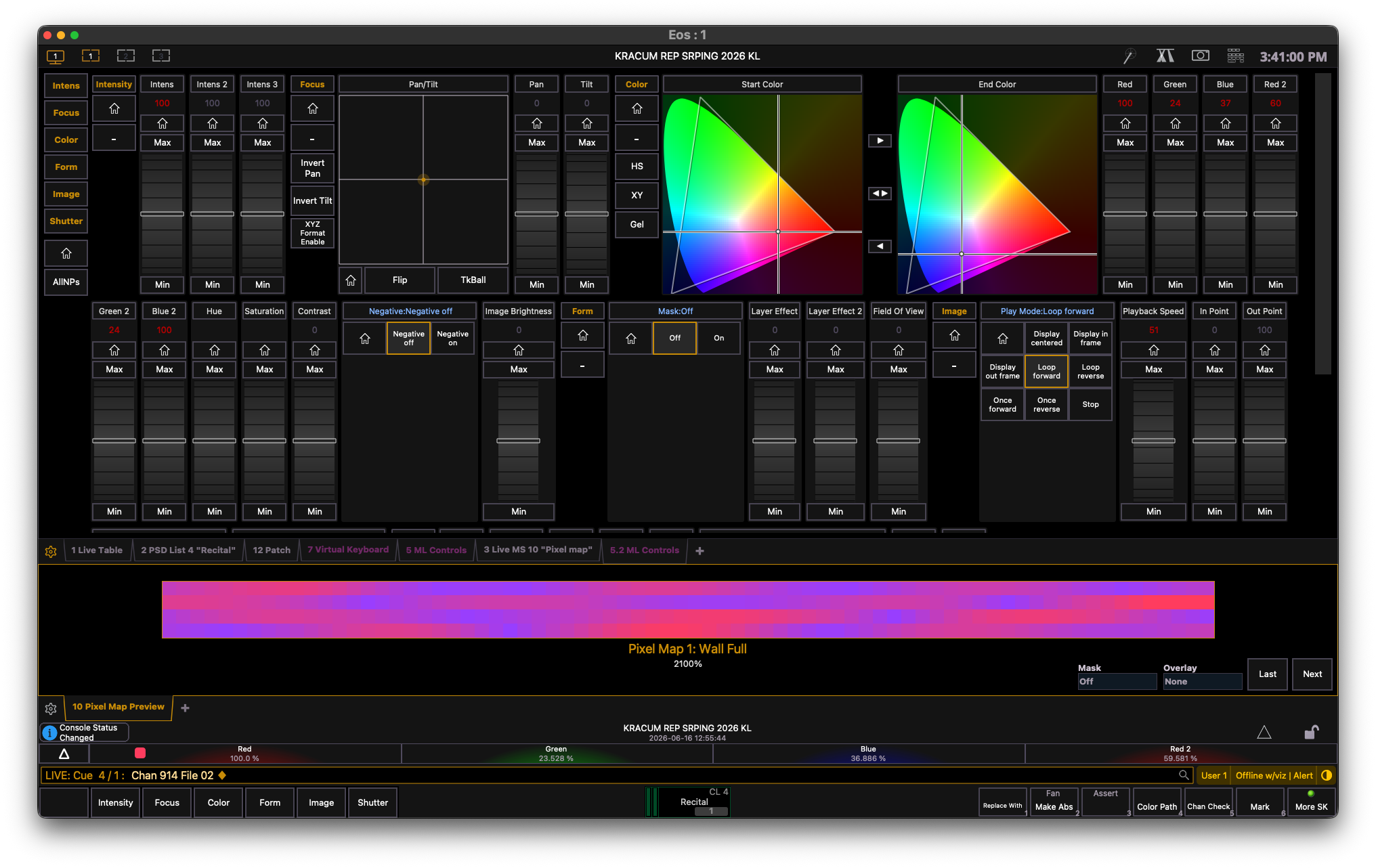Switch to 12 Patch tab
The image size is (1376, 868).
(x=271, y=550)
